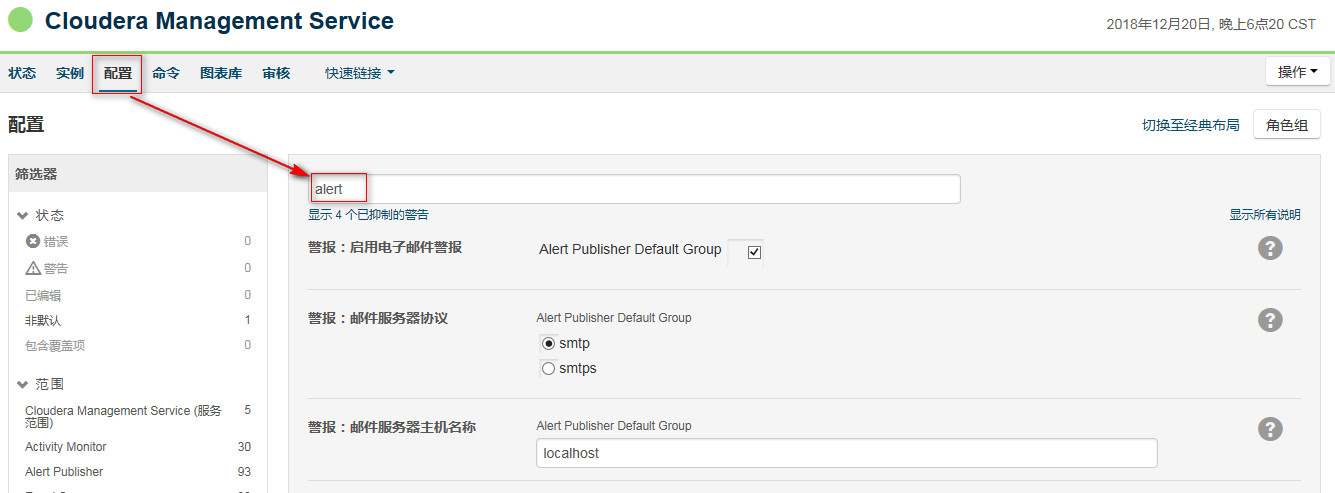
Task: Open help for 启用电子邮件警报 setting
Action: [1270, 248]
